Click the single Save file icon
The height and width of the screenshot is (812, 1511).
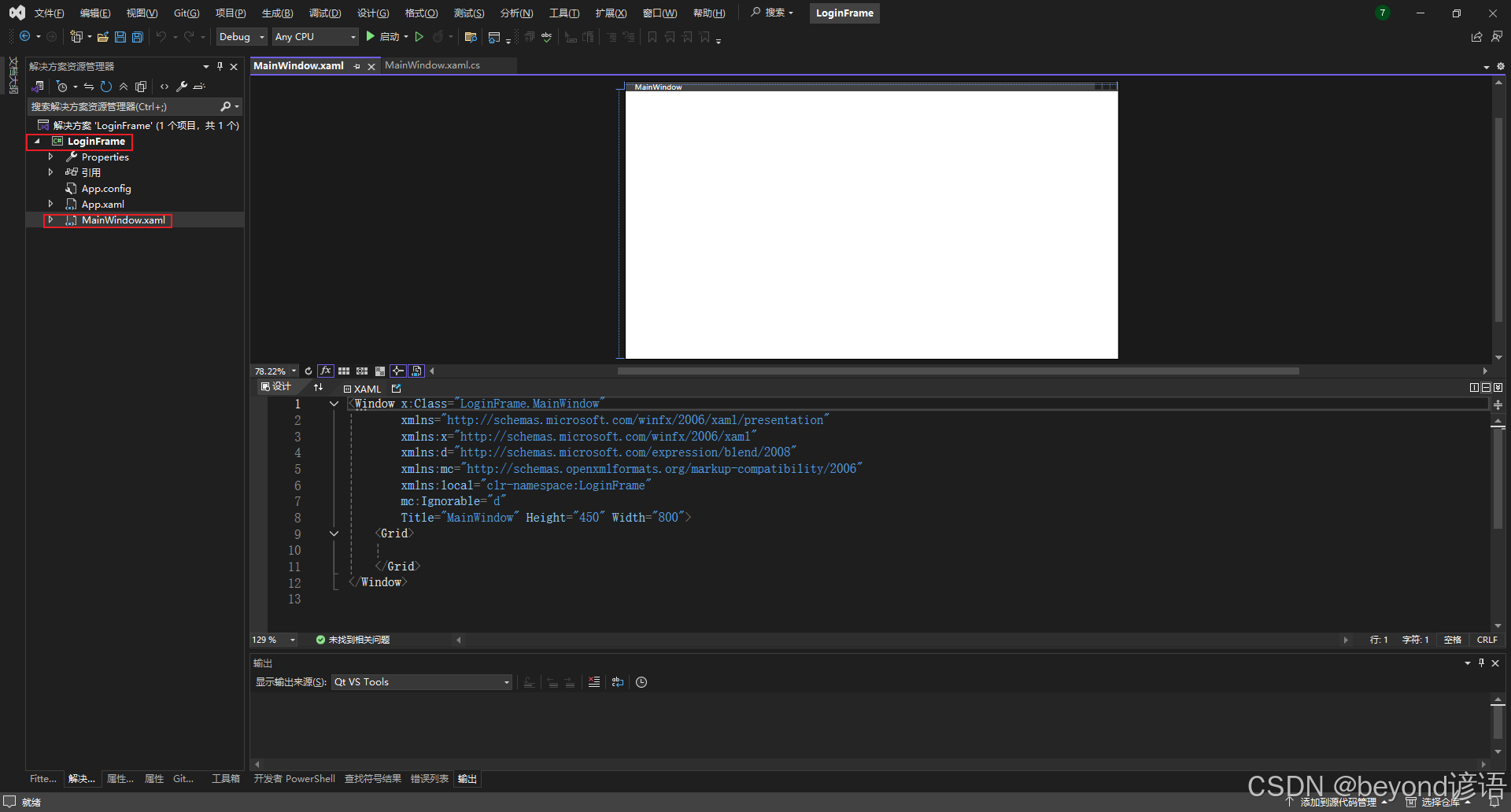coord(120,37)
